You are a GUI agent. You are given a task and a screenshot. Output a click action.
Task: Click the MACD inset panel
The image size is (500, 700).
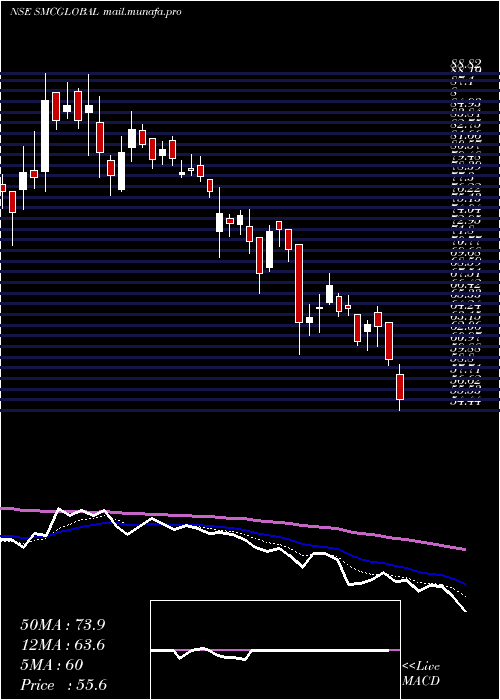click(x=275, y=650)
